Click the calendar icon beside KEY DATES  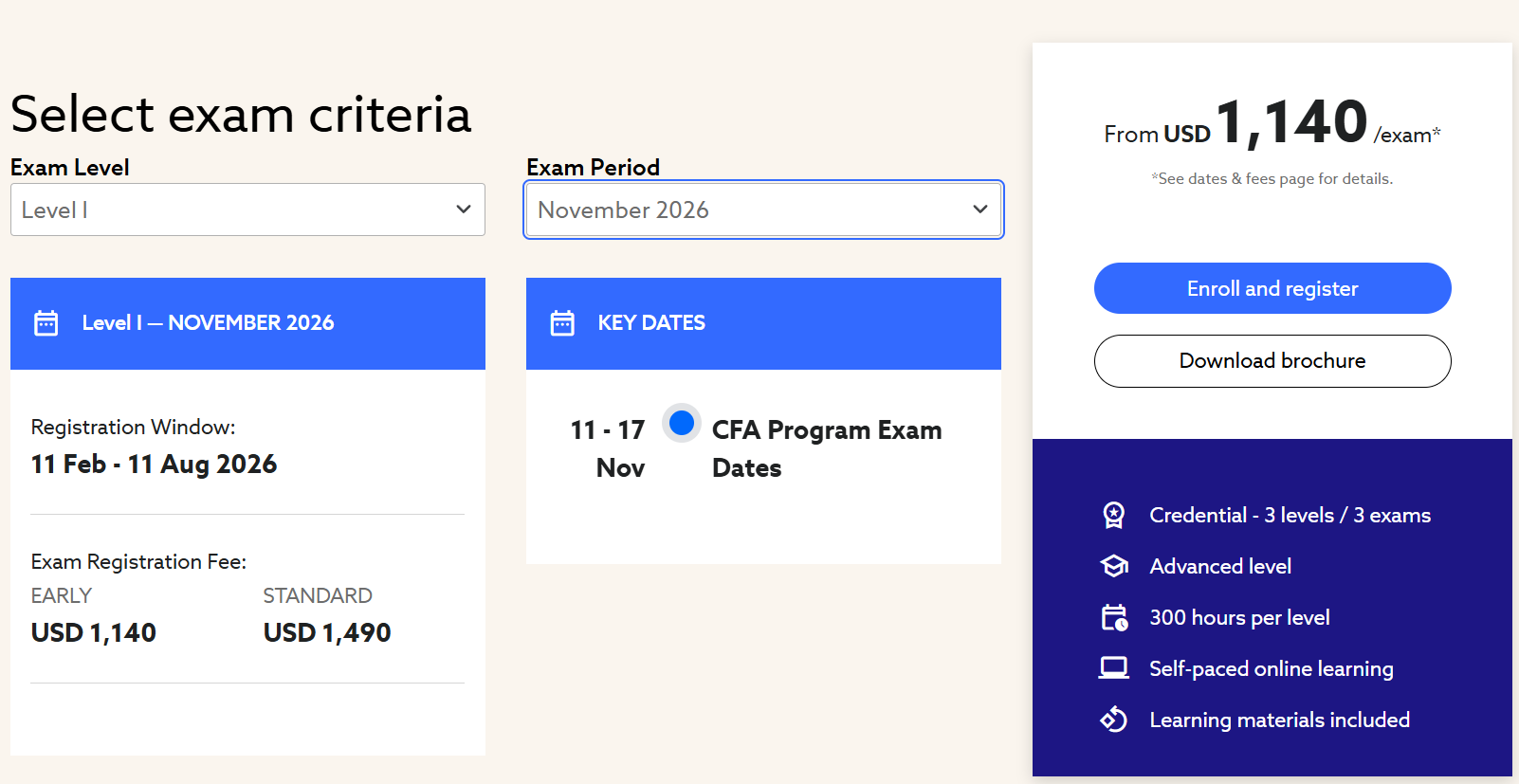[562, 323]
